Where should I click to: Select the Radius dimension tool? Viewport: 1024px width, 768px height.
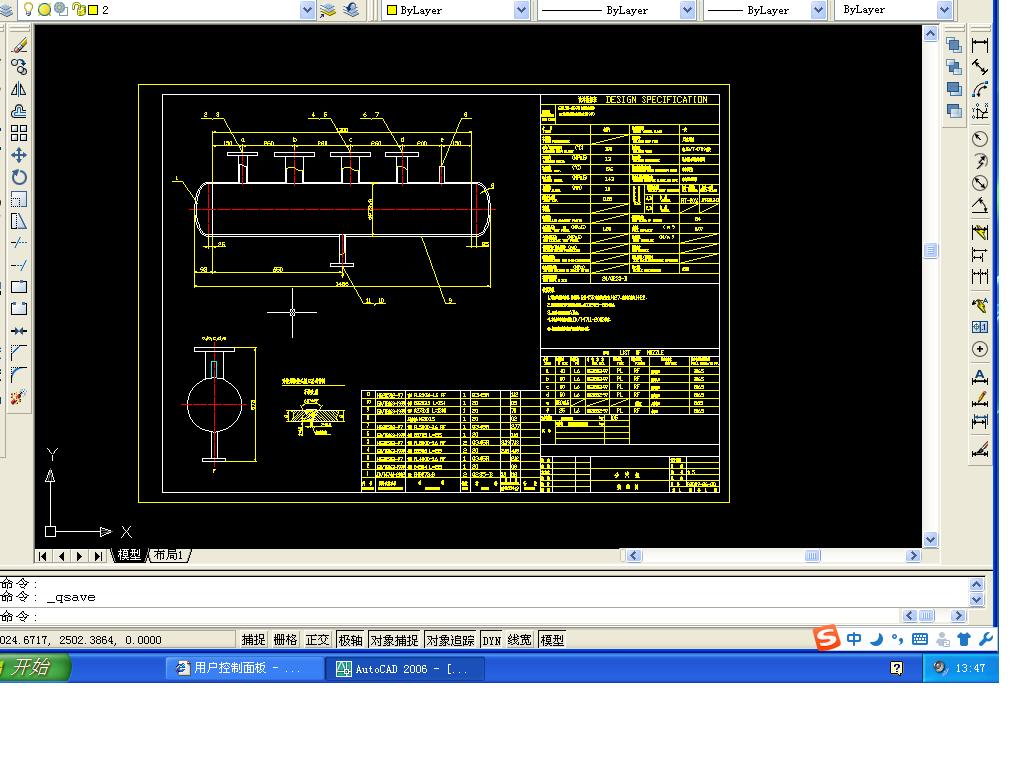980,139
